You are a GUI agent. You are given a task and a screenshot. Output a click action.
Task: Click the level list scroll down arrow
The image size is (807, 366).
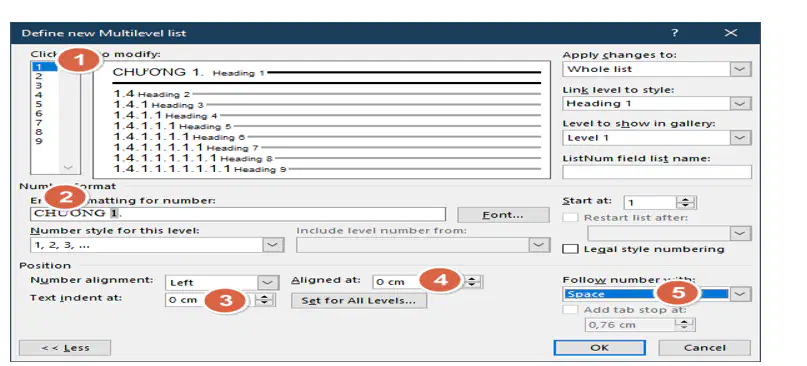(69, 167)
